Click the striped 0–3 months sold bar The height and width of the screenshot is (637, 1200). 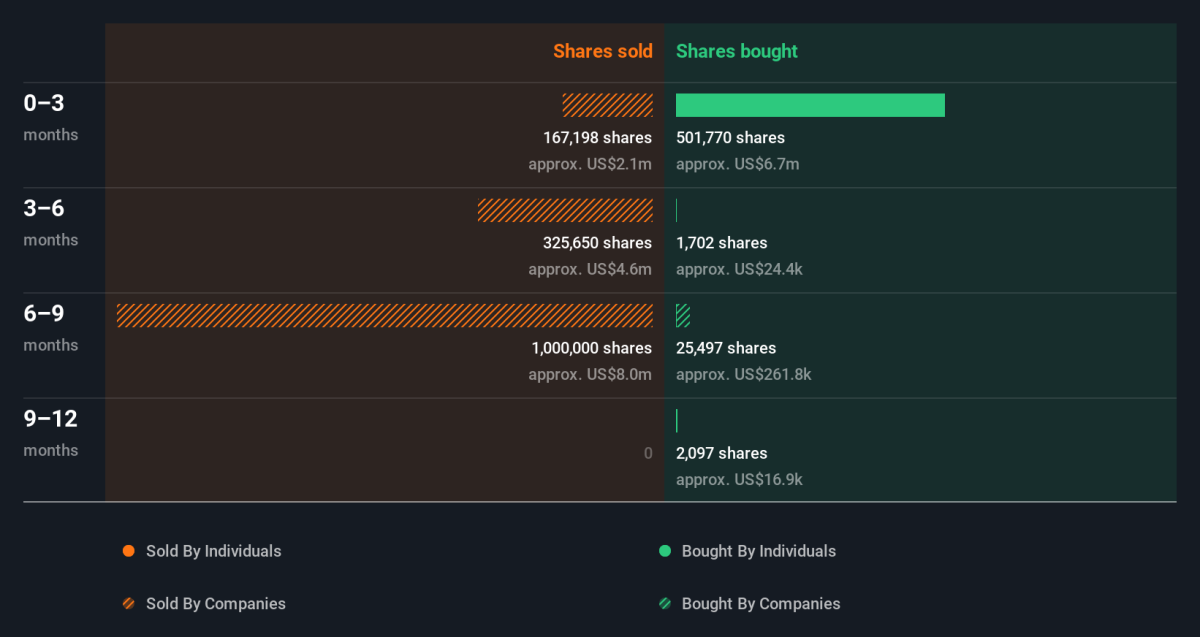pyautogui.click(x=607, y=105)
